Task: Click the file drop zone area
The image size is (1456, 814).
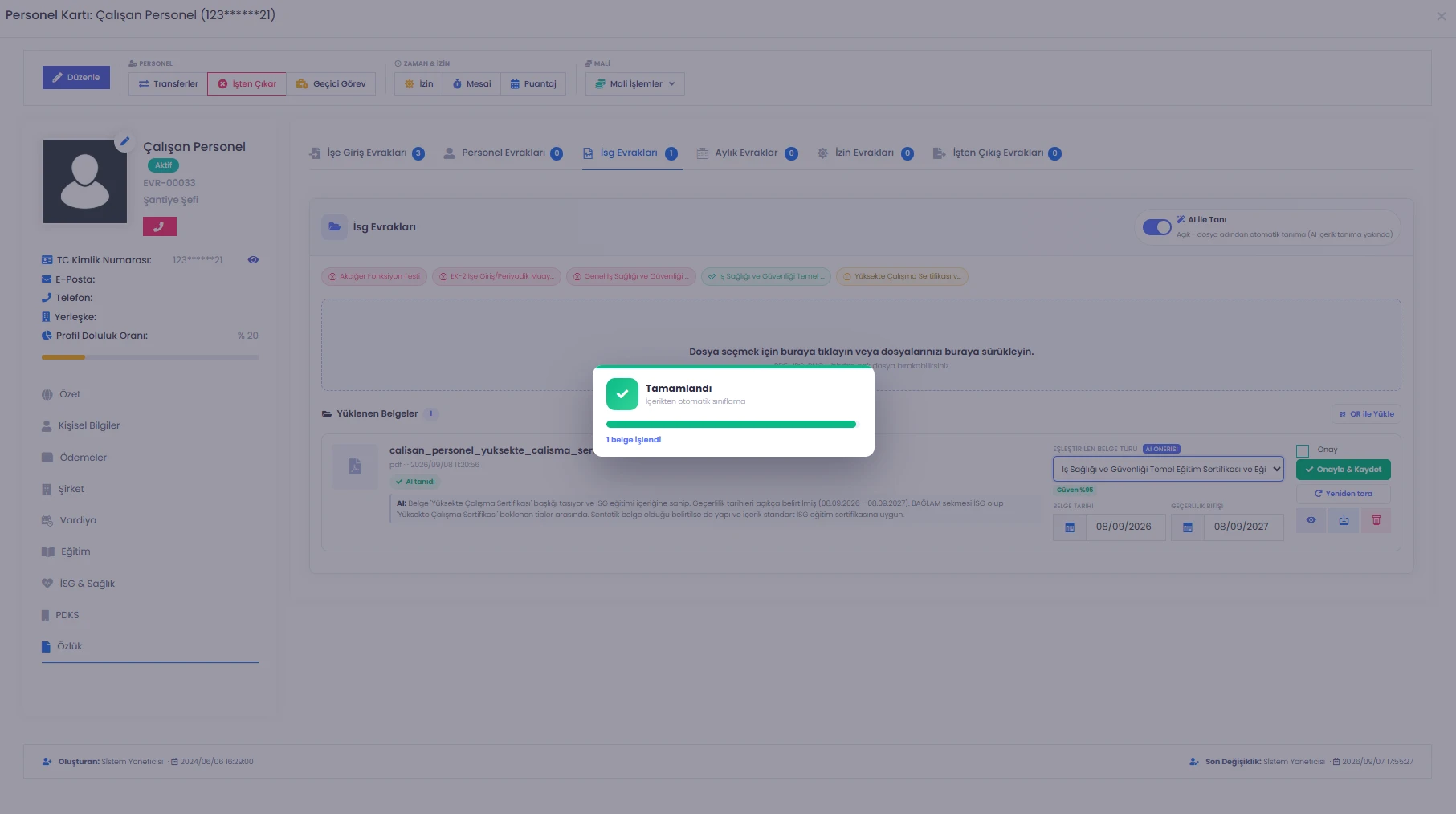Action: click(x=861, y=345)
